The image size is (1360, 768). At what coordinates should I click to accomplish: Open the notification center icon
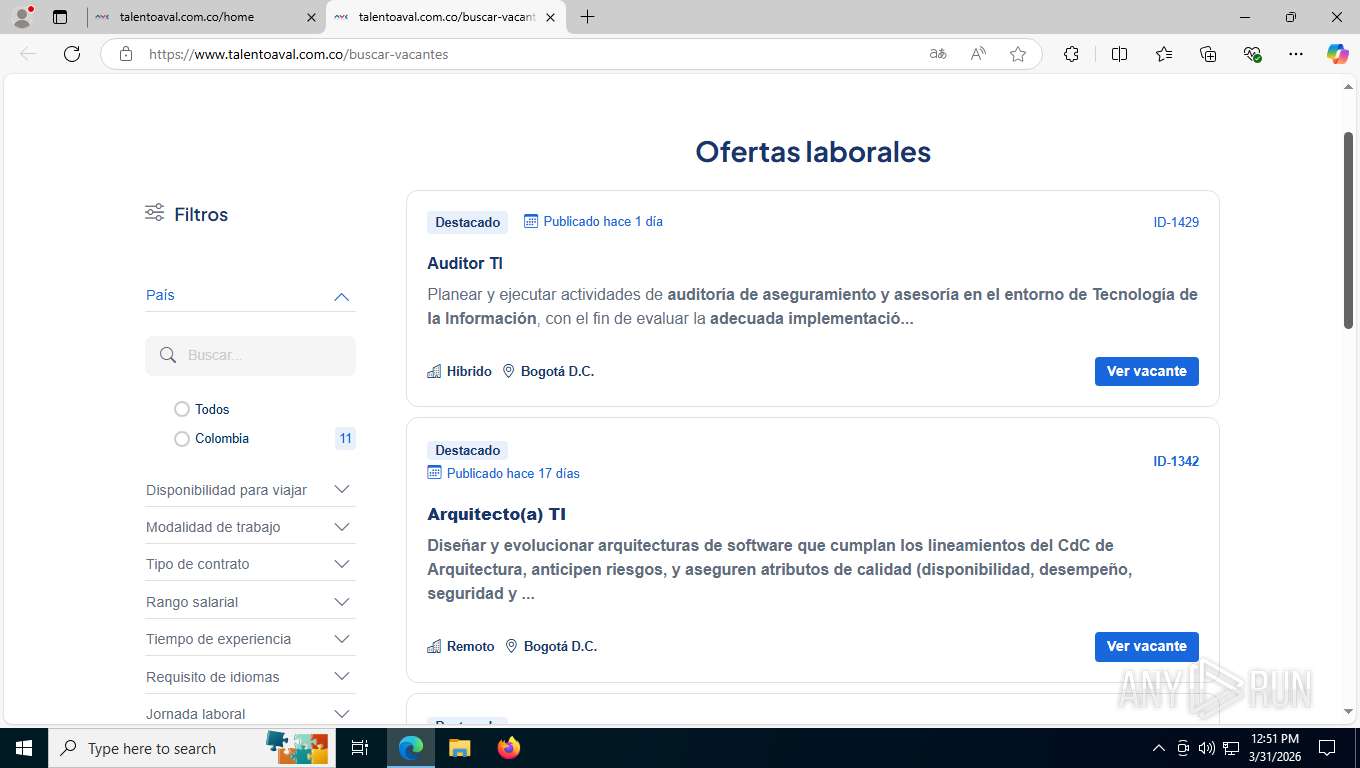point(1327,748)
